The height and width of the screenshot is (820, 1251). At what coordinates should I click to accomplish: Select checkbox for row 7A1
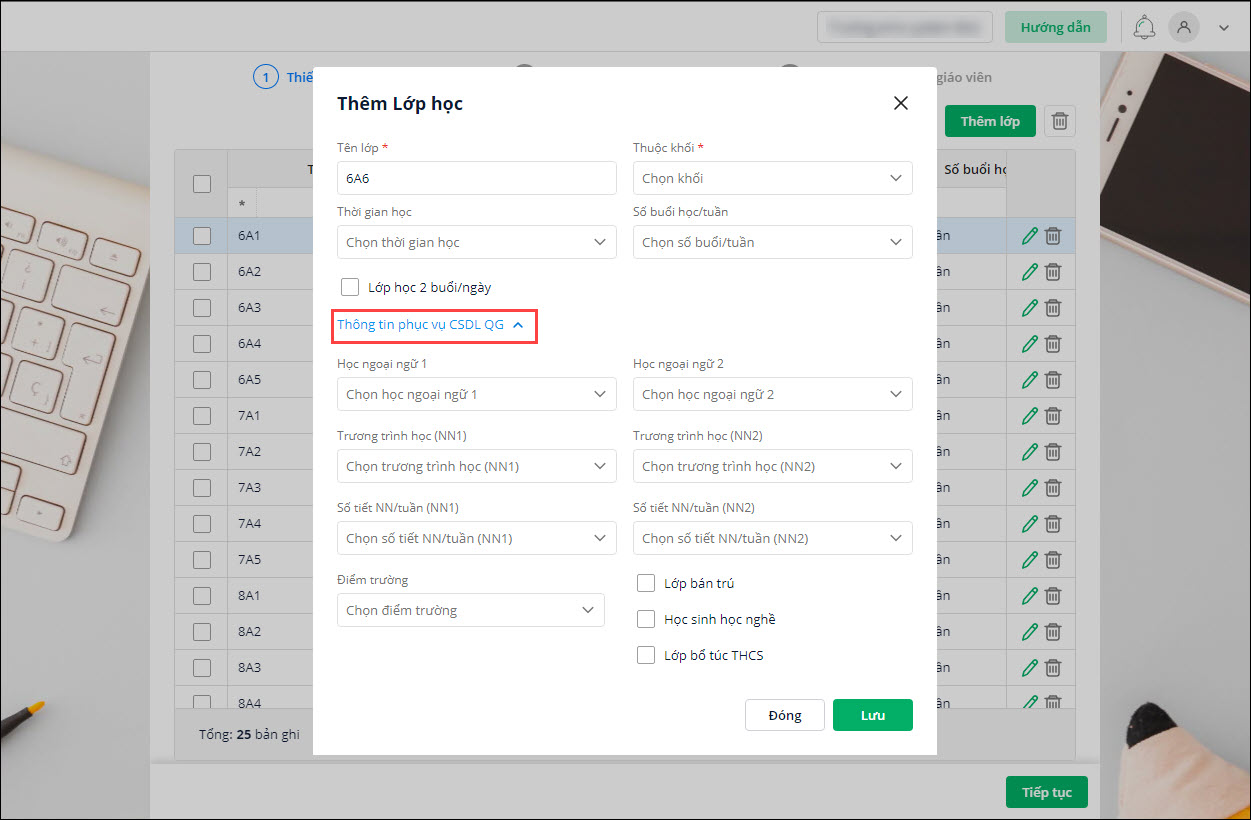point(202,416)
